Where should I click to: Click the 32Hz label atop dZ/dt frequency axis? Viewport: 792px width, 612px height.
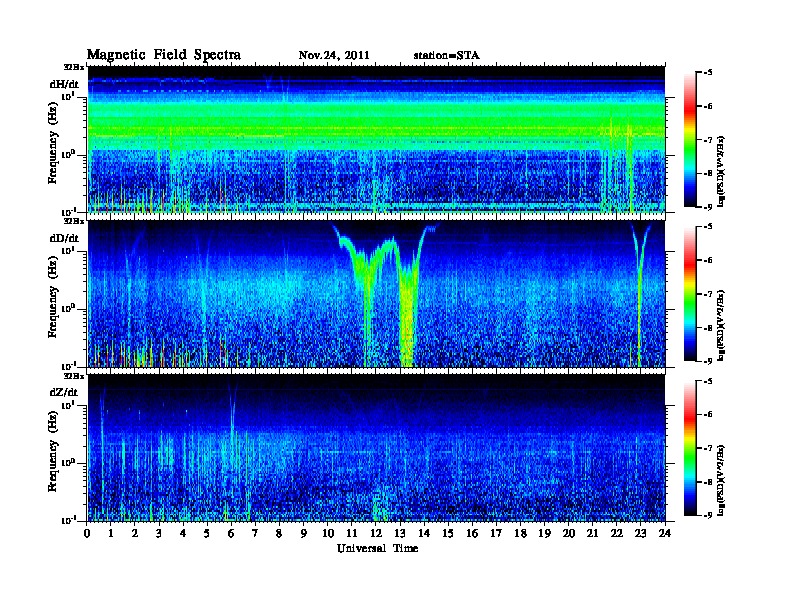(x=74, y=376)
